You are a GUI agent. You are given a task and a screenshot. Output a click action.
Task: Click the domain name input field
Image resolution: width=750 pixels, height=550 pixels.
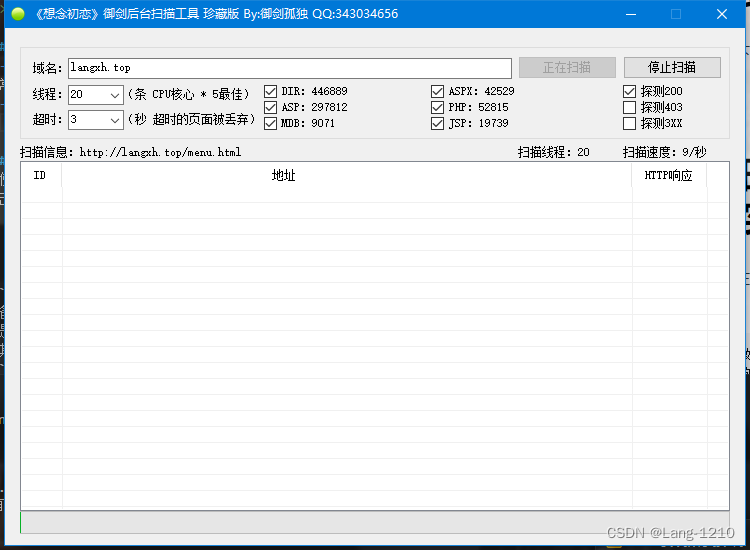(x=290, y=68)
